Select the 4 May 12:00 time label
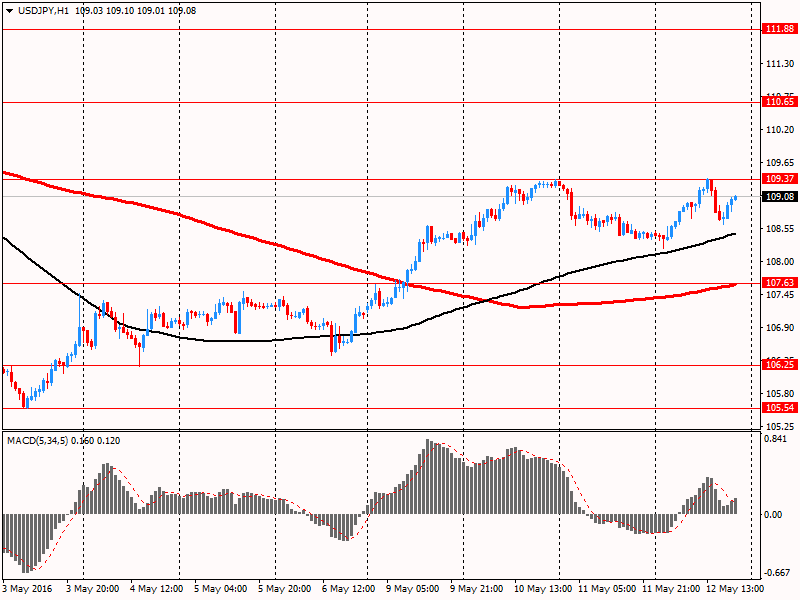Image resolution: width=800 pixels, height=600 pixels. point(157,589)
